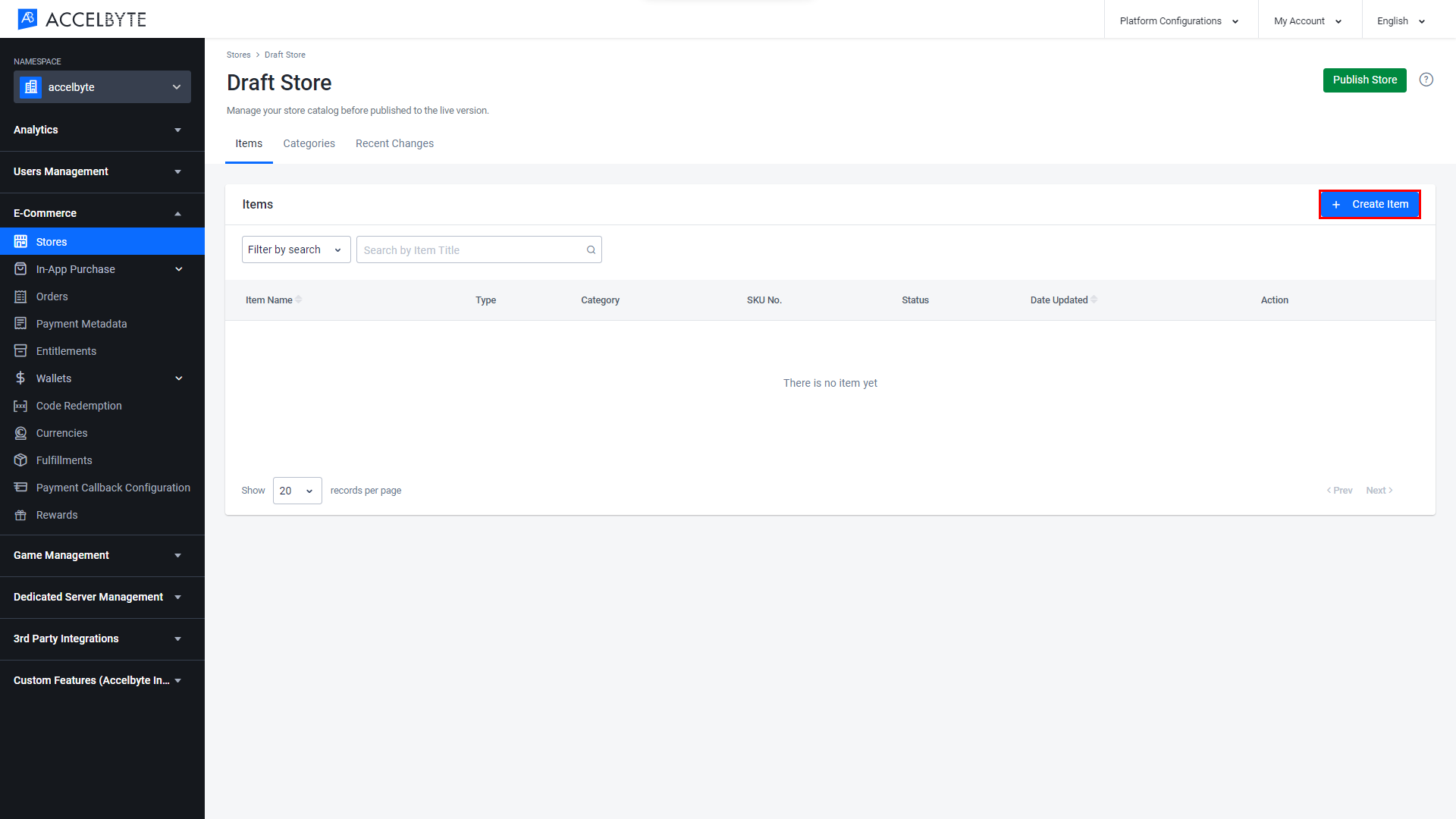Click the Type column header

coord(485,300)
